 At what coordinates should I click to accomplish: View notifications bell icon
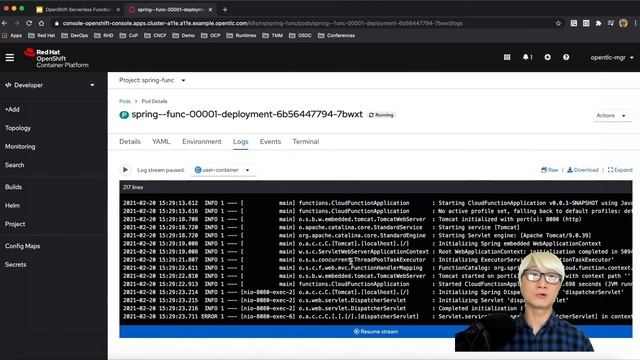tap(527, 58)
